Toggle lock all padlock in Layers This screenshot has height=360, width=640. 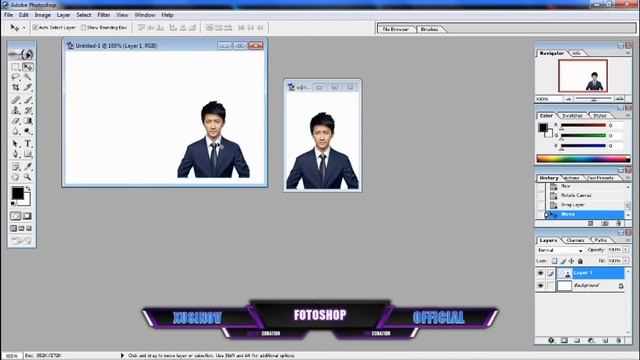580,261
